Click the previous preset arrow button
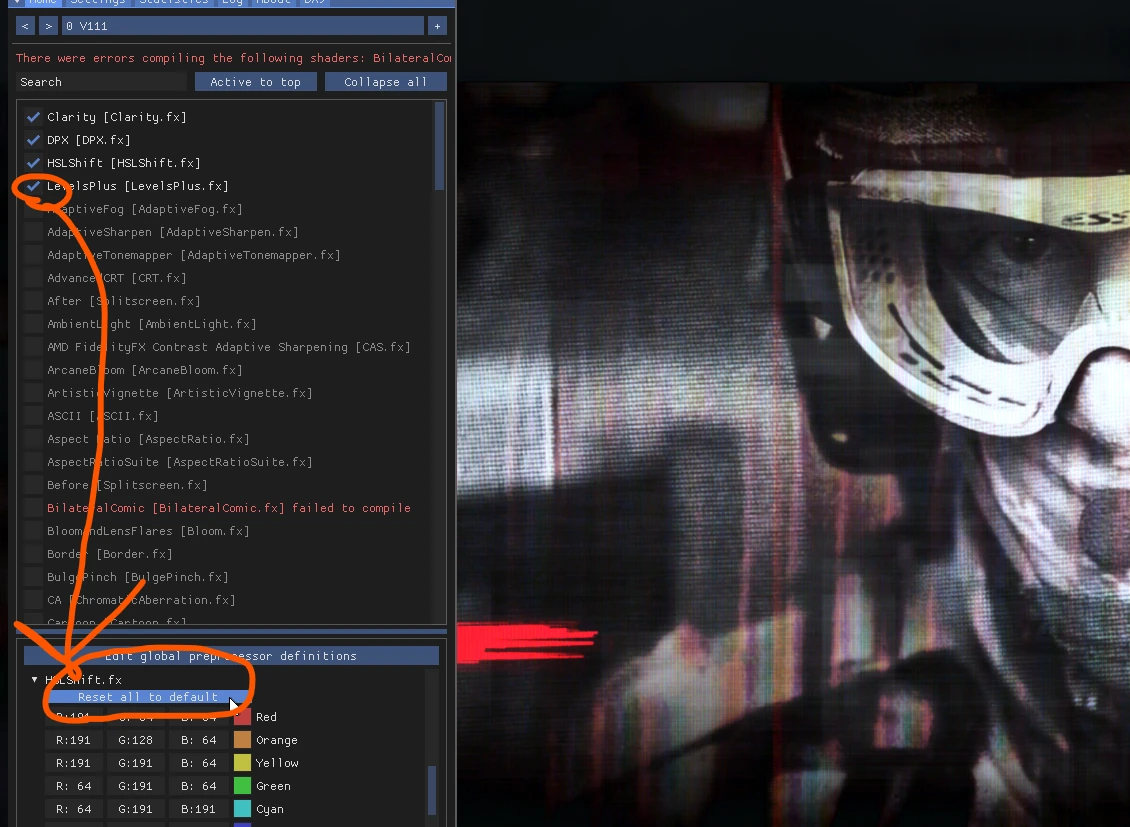This screenshot has height=827, width=1130. click(x=25, y=26)
